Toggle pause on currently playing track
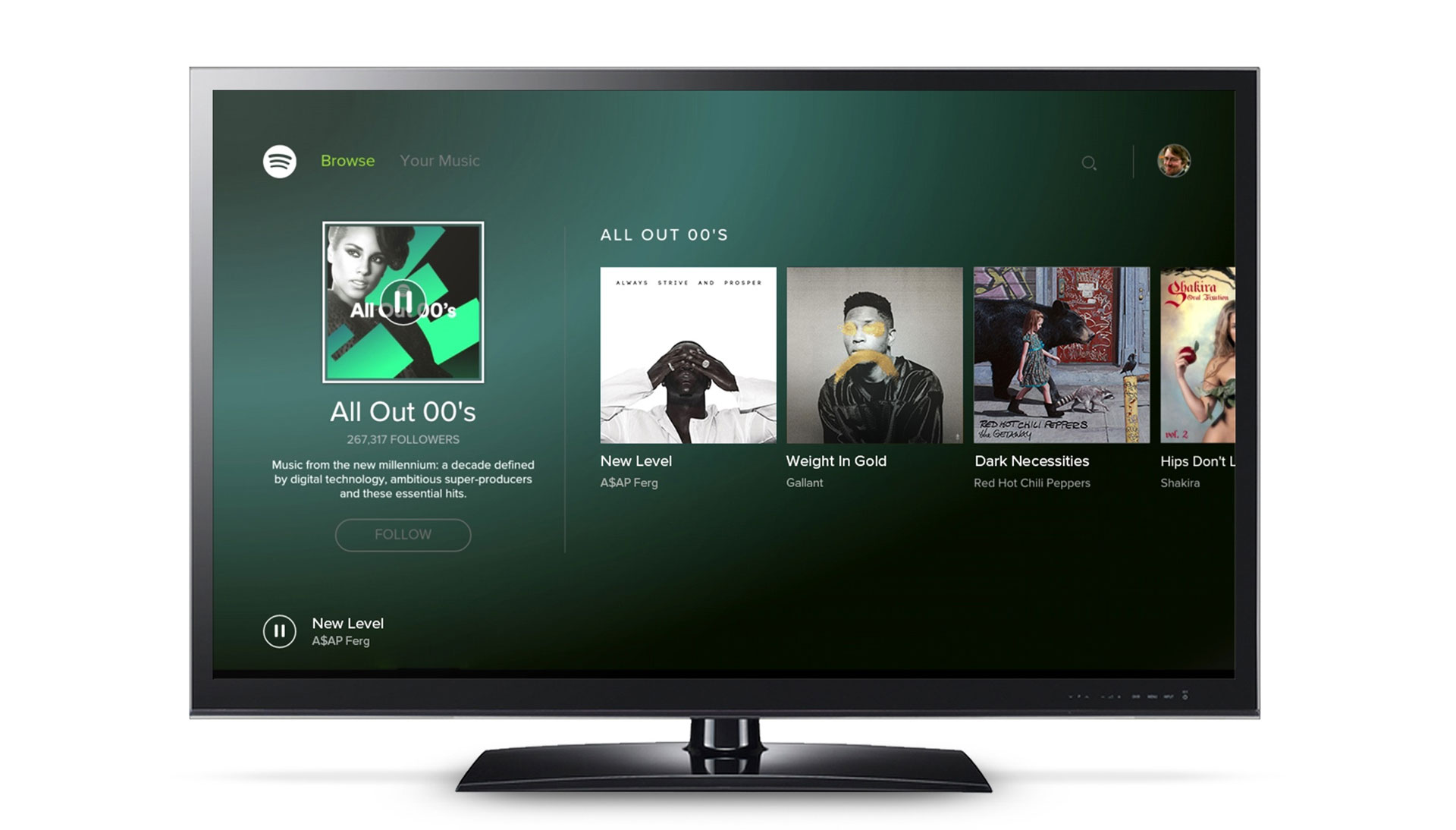This screenshot has width=1456, height=830. 280,630
